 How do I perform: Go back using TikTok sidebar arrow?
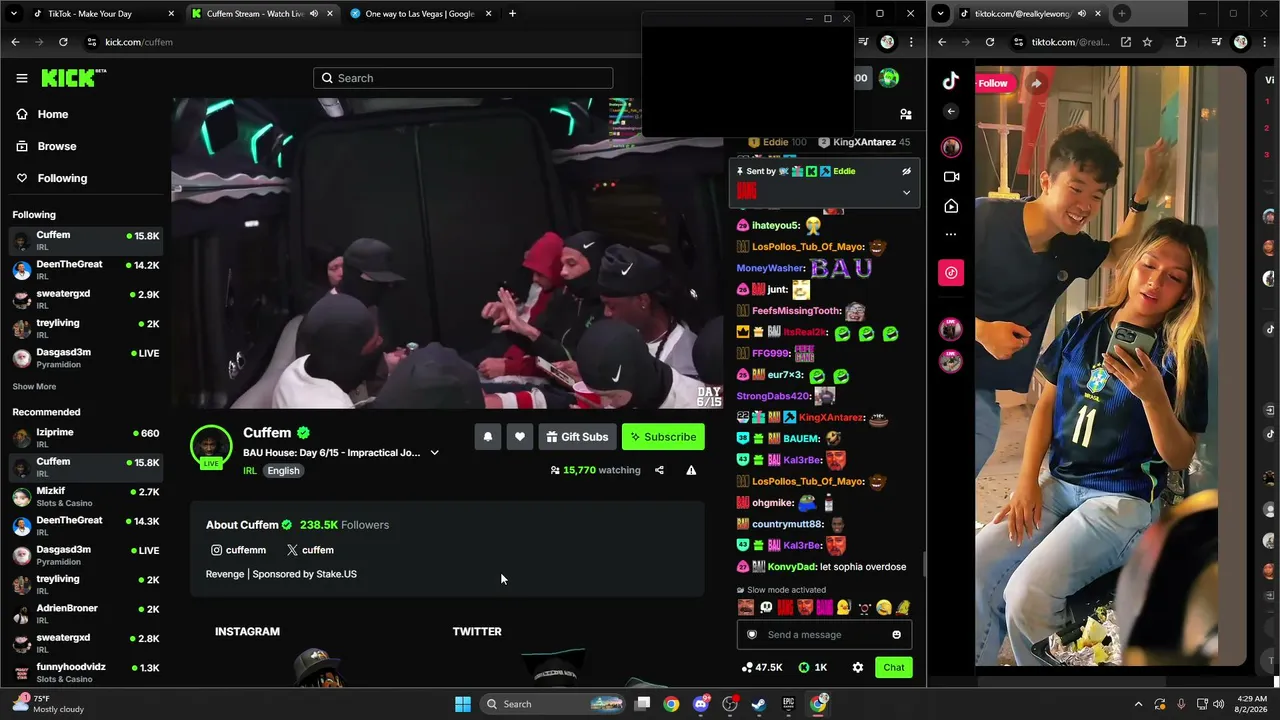[951, 112]
